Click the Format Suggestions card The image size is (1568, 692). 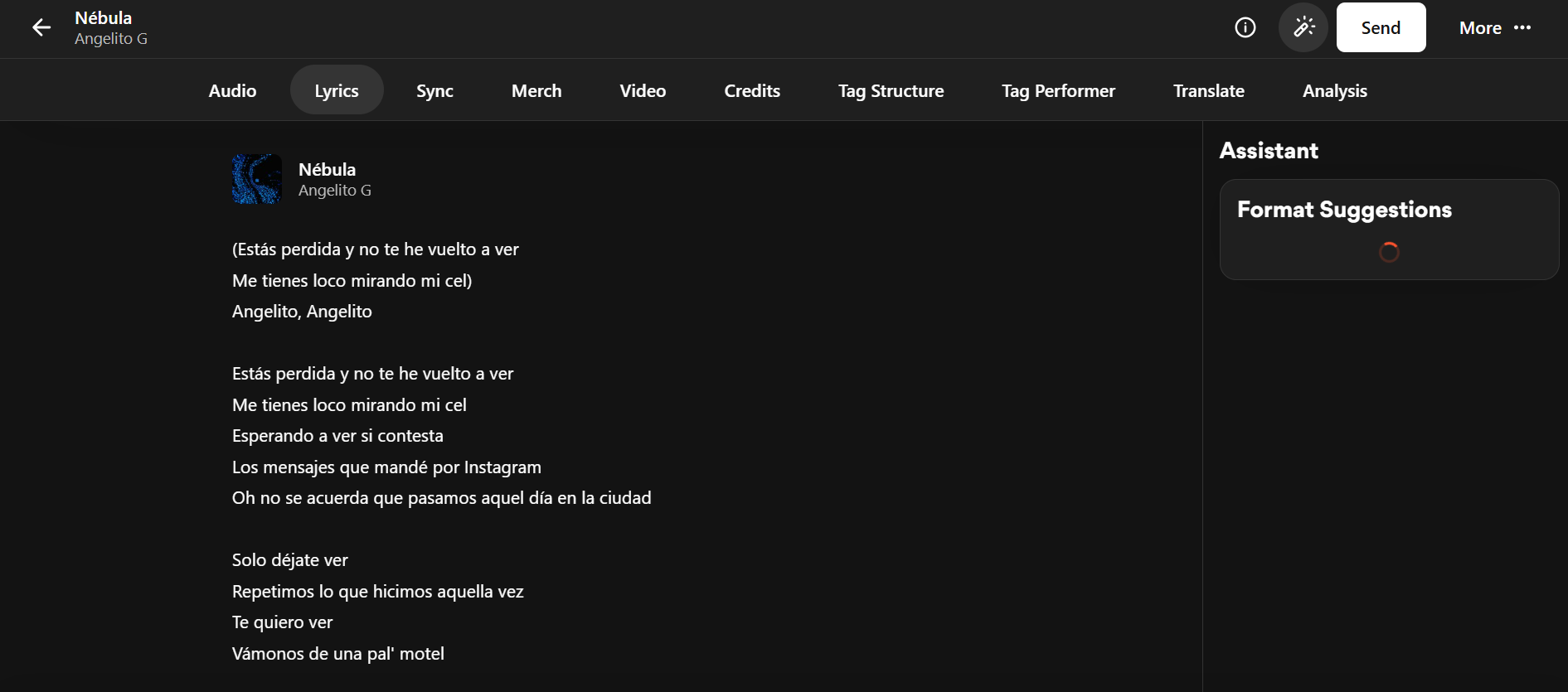click(1389, 230)
